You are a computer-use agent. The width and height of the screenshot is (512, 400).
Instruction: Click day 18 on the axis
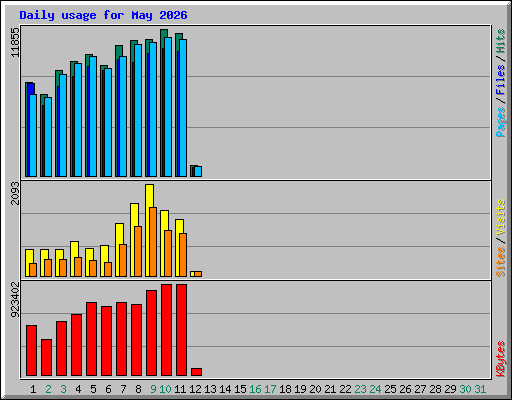coord(285,389)
